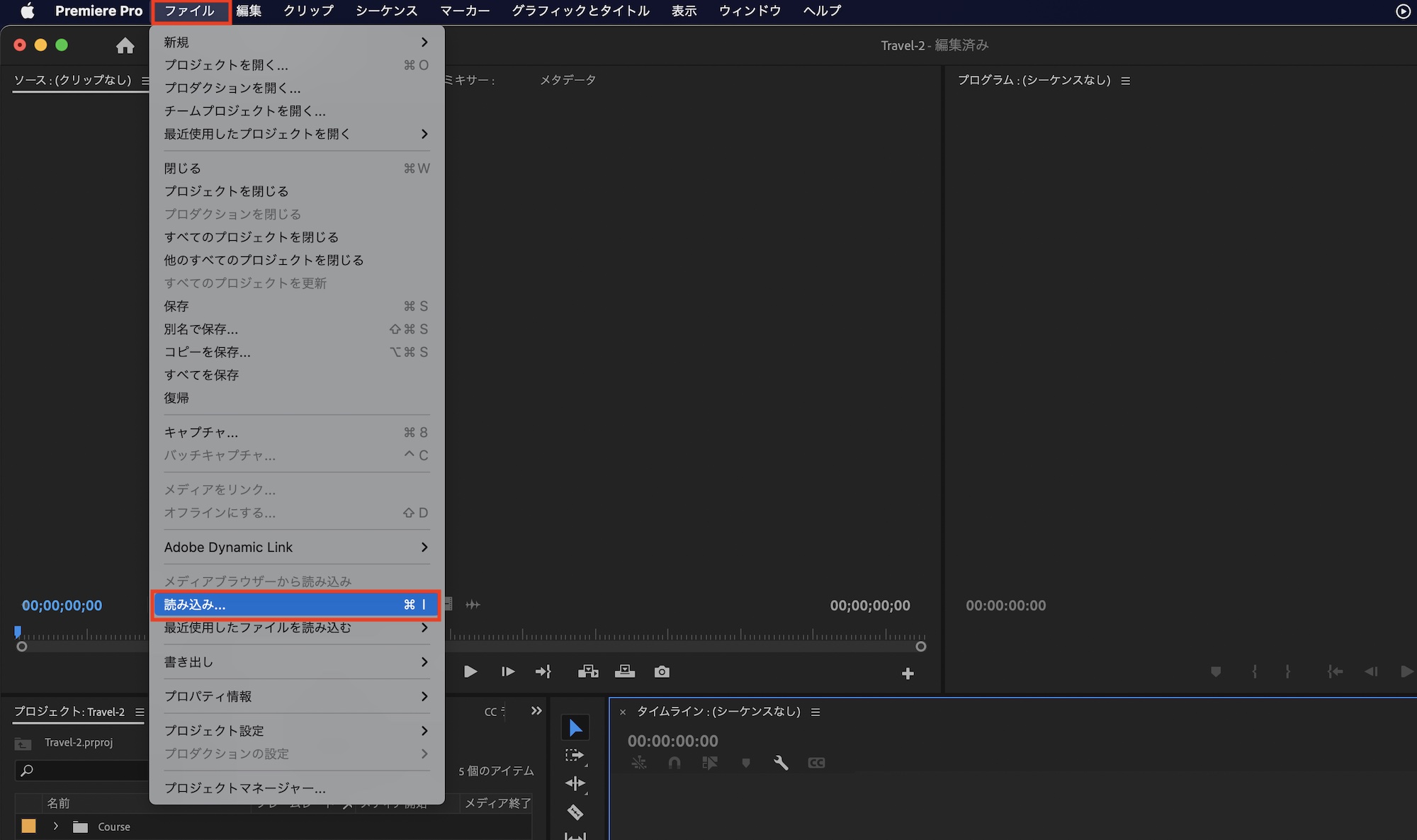Toggle timeline snap magnet icon

tap(674, 763)
